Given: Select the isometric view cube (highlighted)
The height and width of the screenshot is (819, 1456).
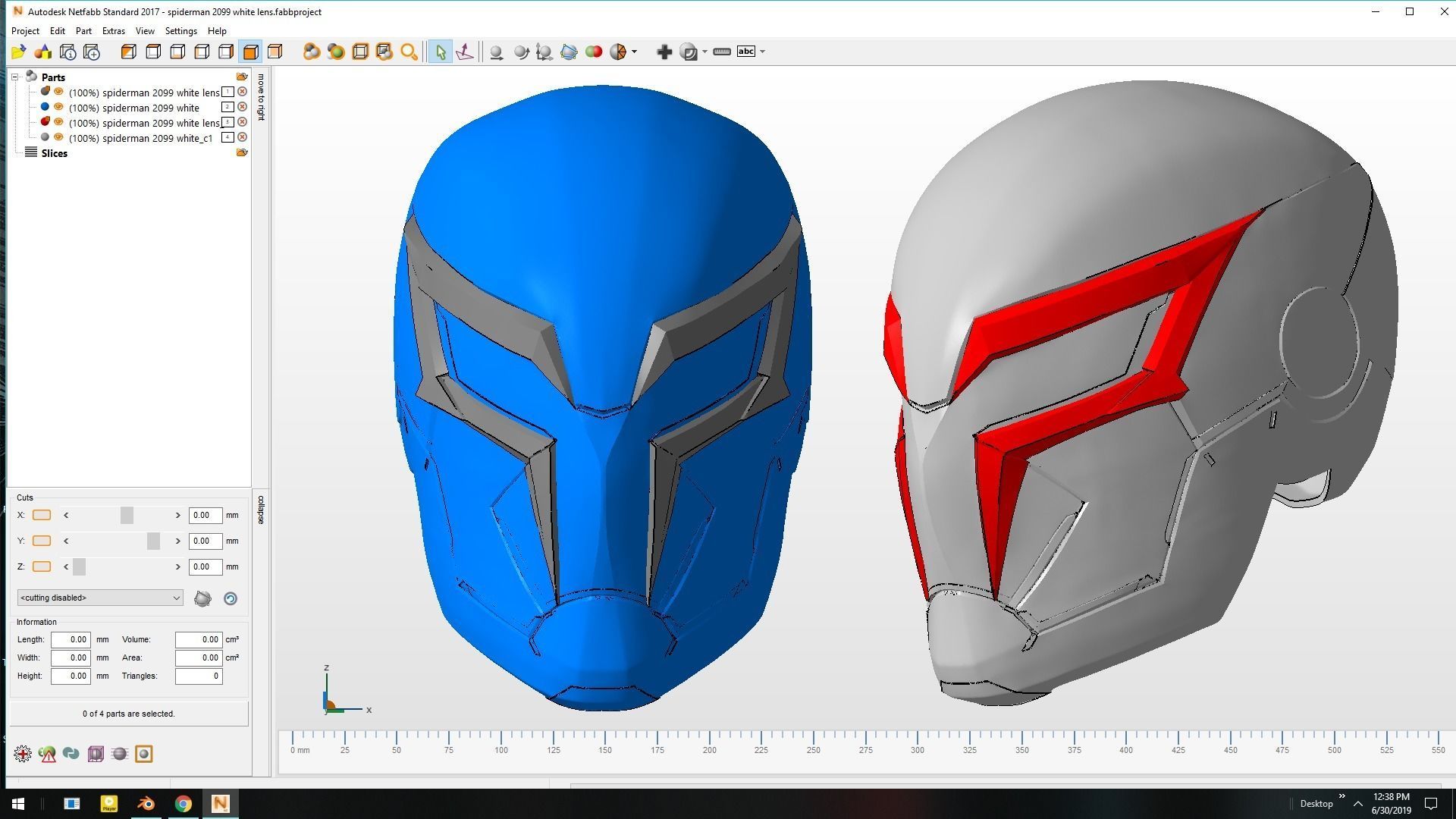Looking at the screenshot, I should coord(250,52).
